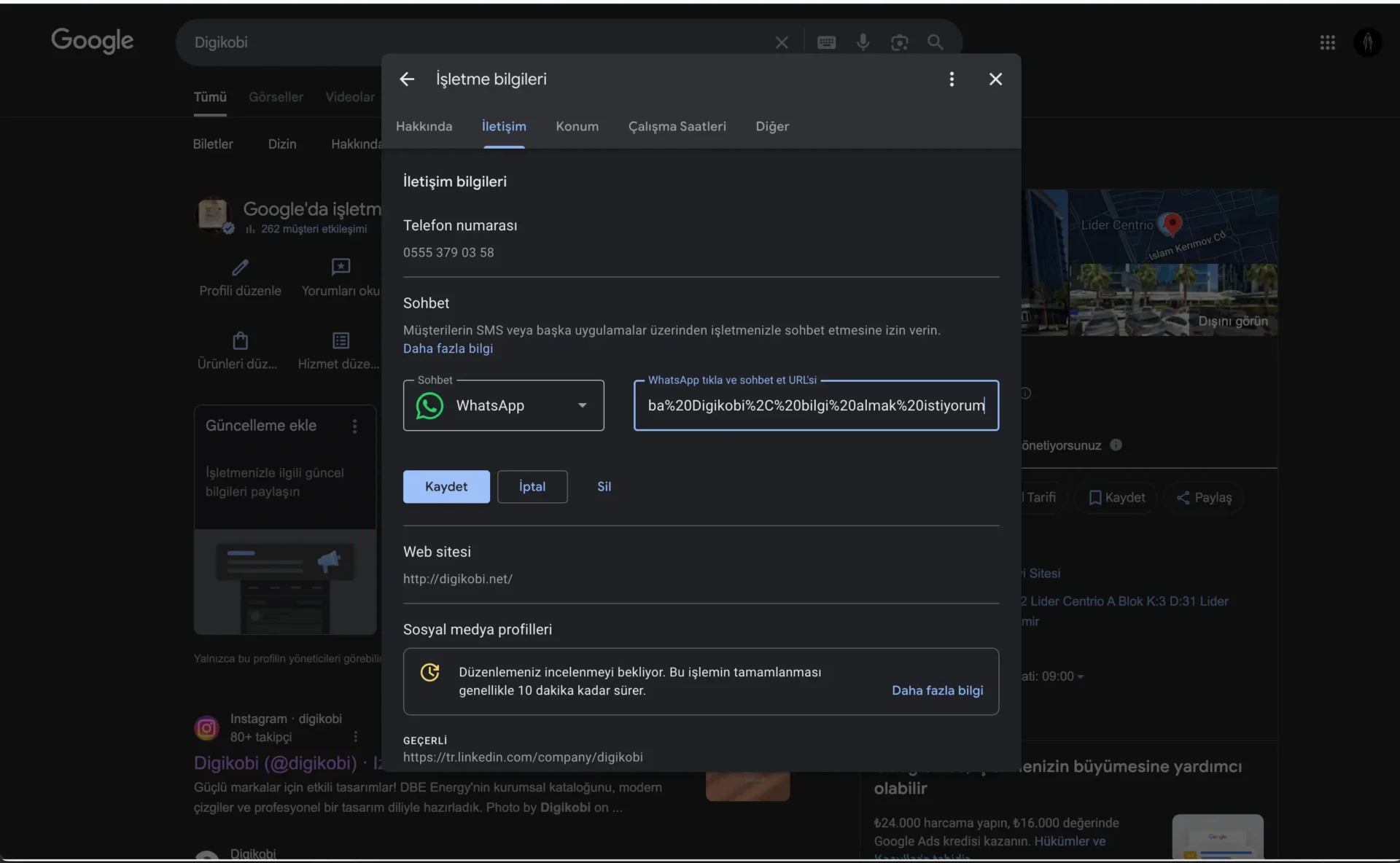Open the Çalışma Saatleri tab
This screenshot has width=1400, height=863.
(x=677, y=126)
